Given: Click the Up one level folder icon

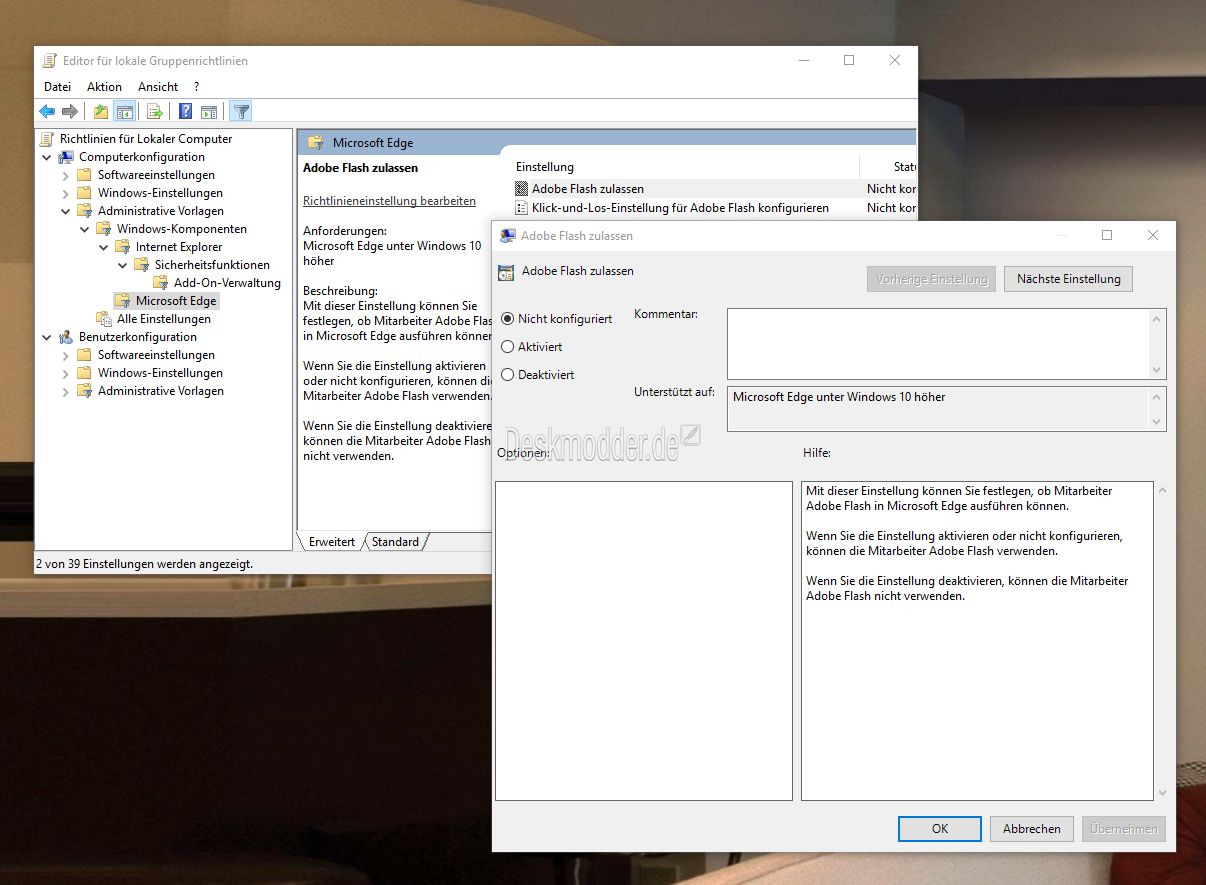Looking at the screenshot, I should tap(101, 112).
